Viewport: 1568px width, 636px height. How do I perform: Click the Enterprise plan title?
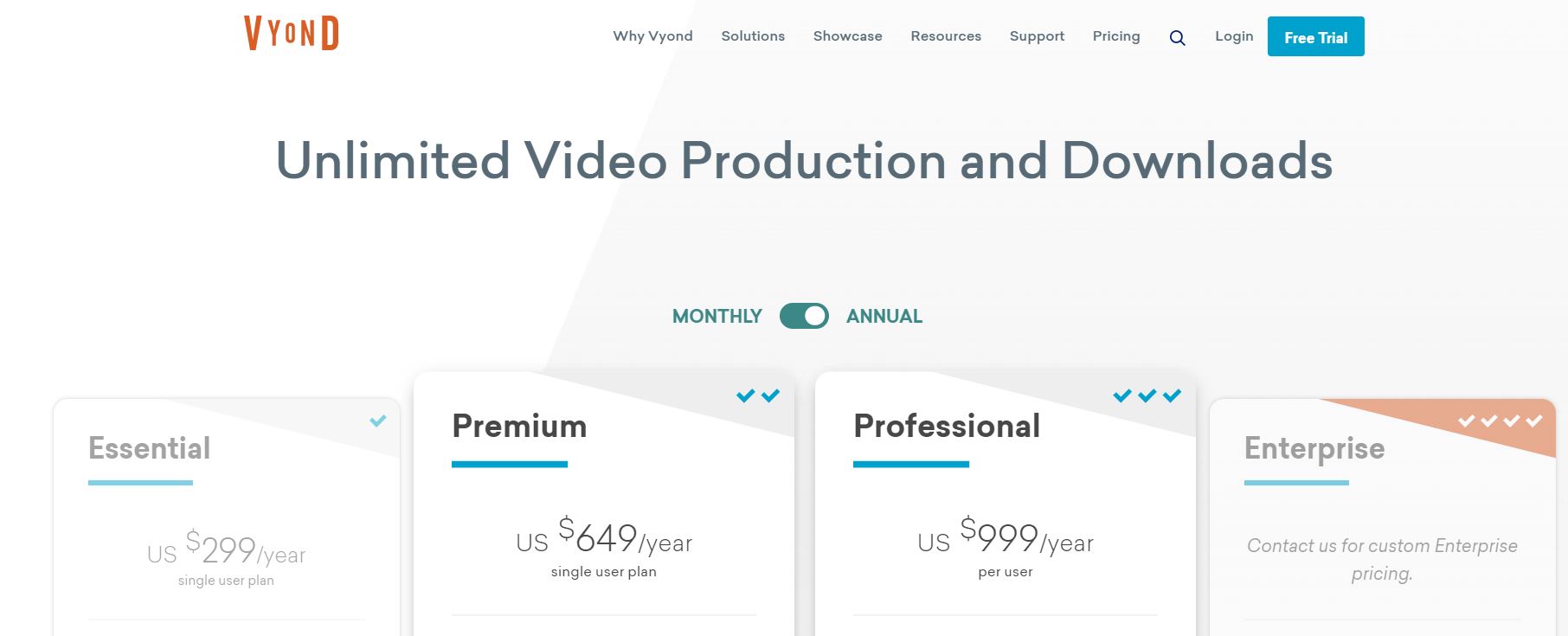tap(1314, 449)
